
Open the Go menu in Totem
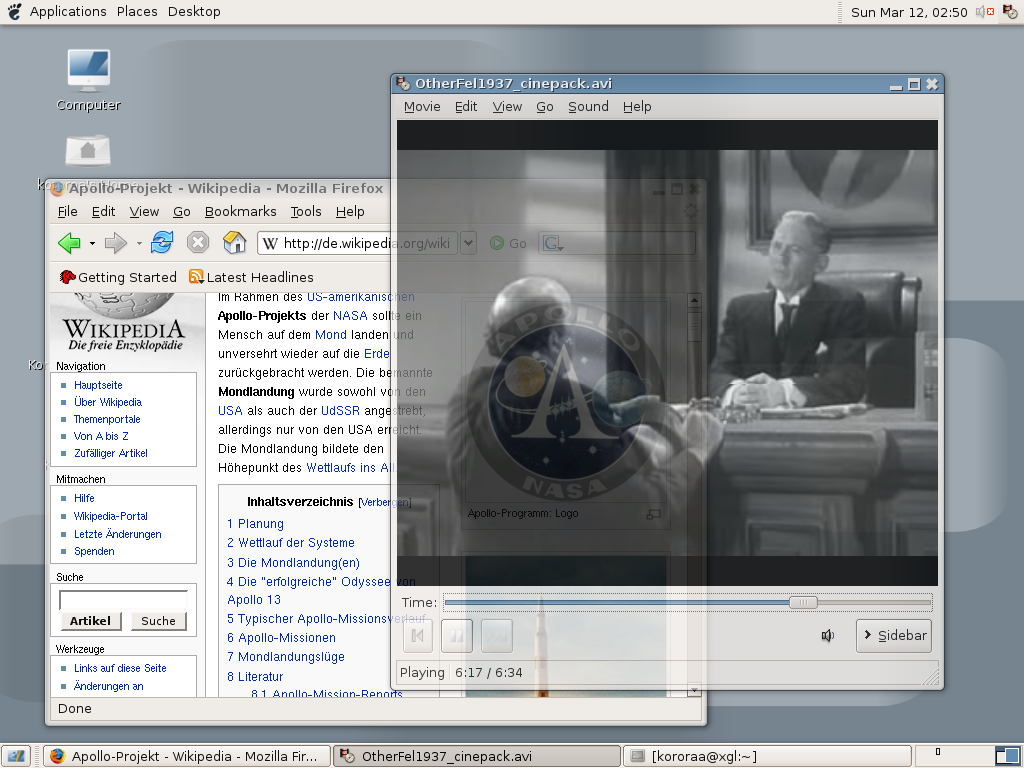[545, 106]
